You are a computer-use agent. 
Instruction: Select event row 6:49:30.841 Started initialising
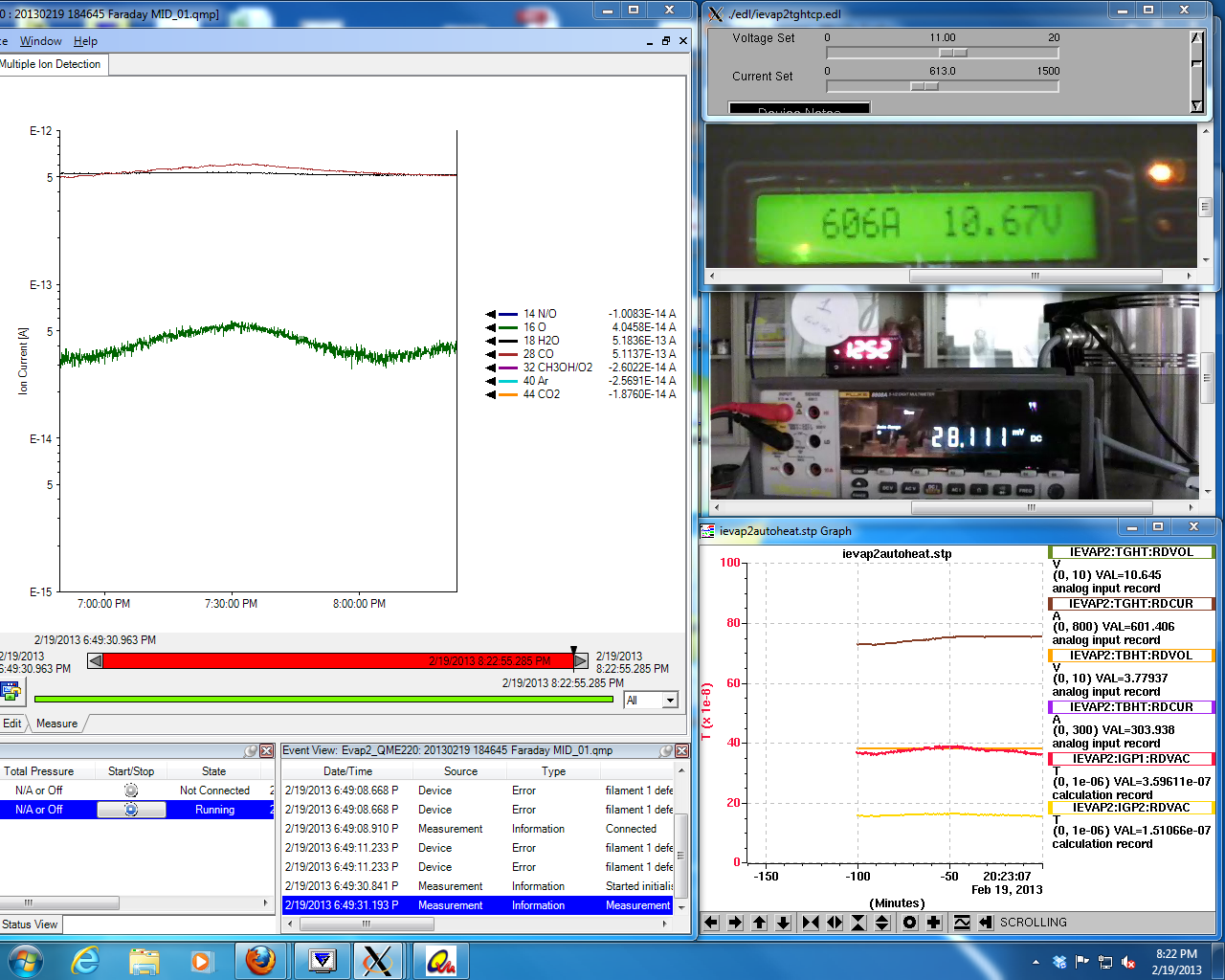(479, 886)
